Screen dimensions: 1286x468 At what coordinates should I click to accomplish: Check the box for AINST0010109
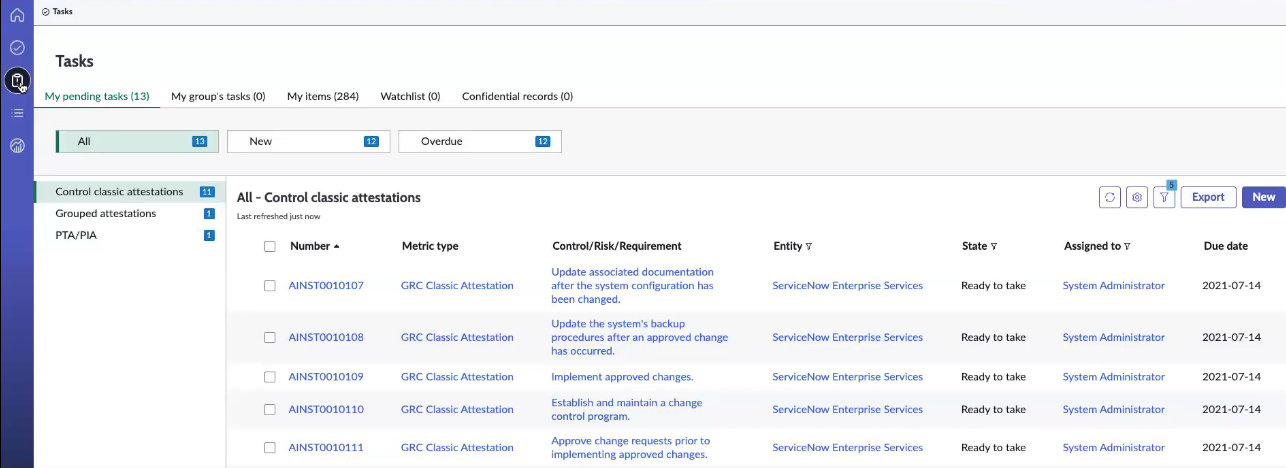pos(270,377)
